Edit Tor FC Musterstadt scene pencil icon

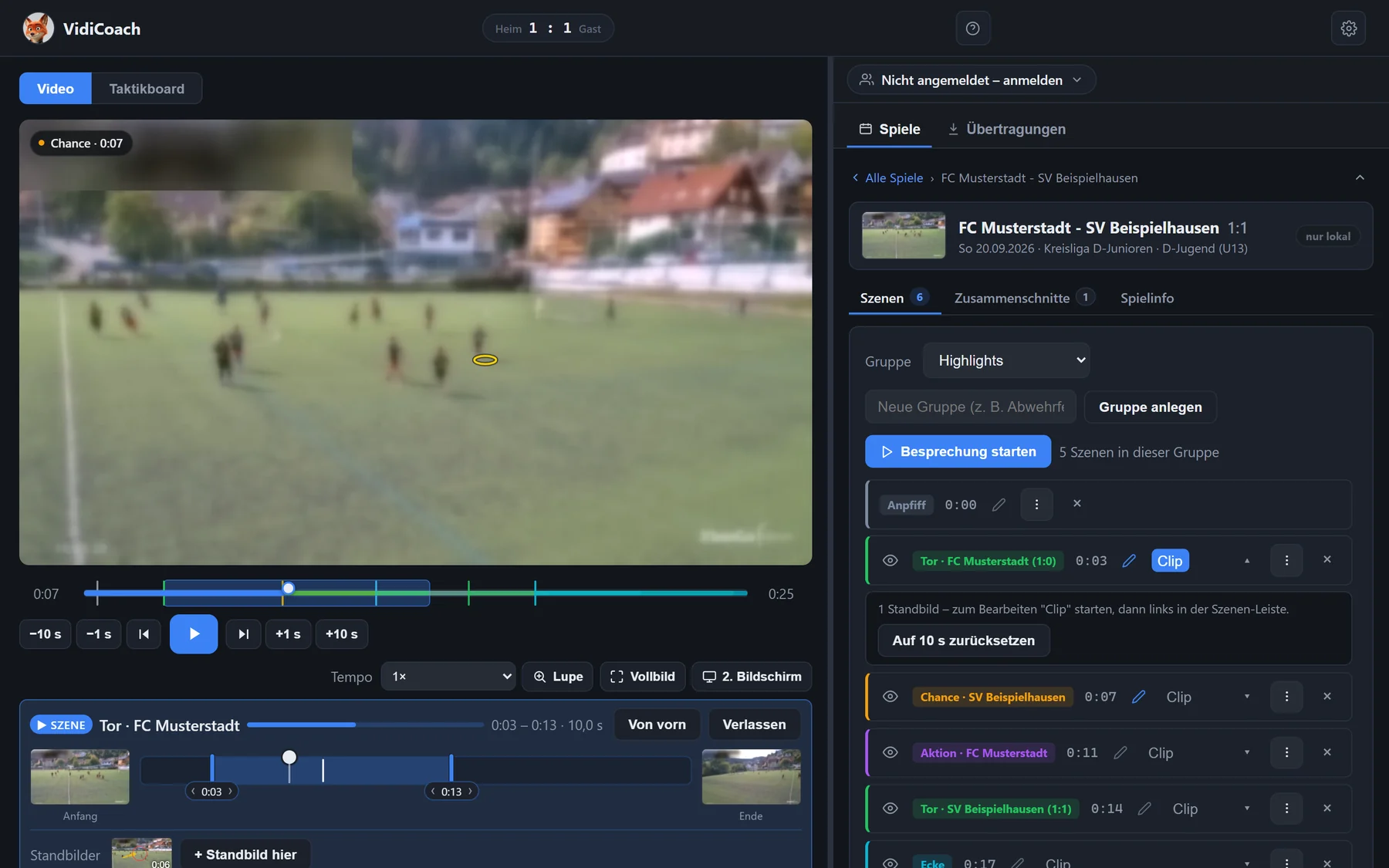pos(1129,561)
